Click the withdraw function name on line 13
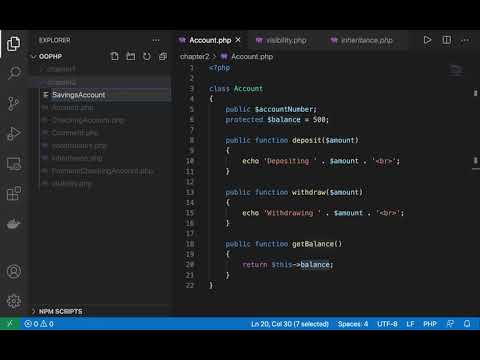The image size is (480, 360). [x=309, y=192]
